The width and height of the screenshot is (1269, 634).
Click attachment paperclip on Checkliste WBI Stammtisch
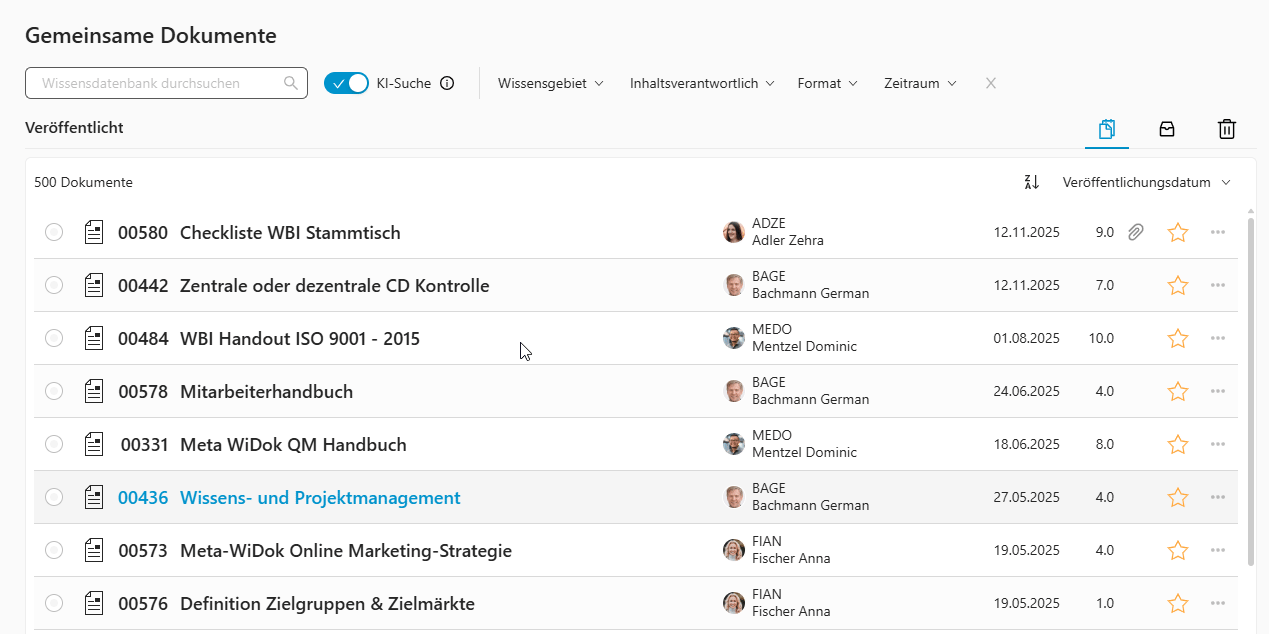coord(1135,232)
